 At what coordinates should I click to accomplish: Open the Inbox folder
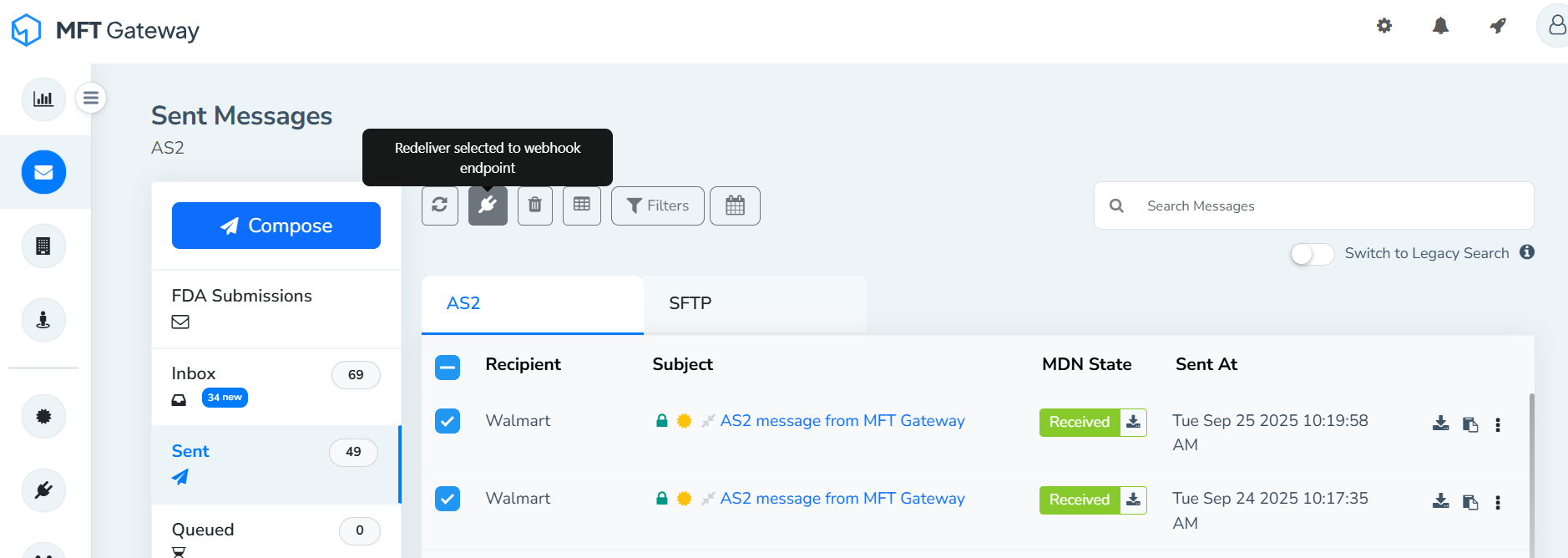point(194,373)
